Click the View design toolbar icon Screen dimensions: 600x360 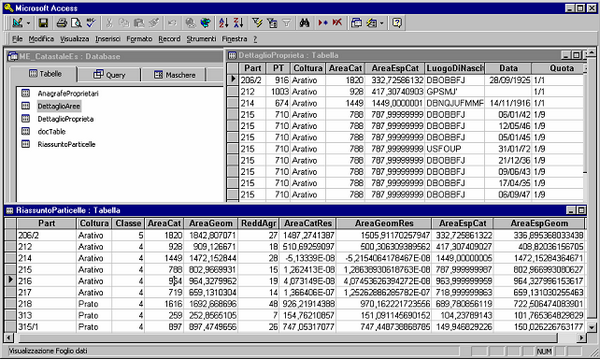[17, 23]
